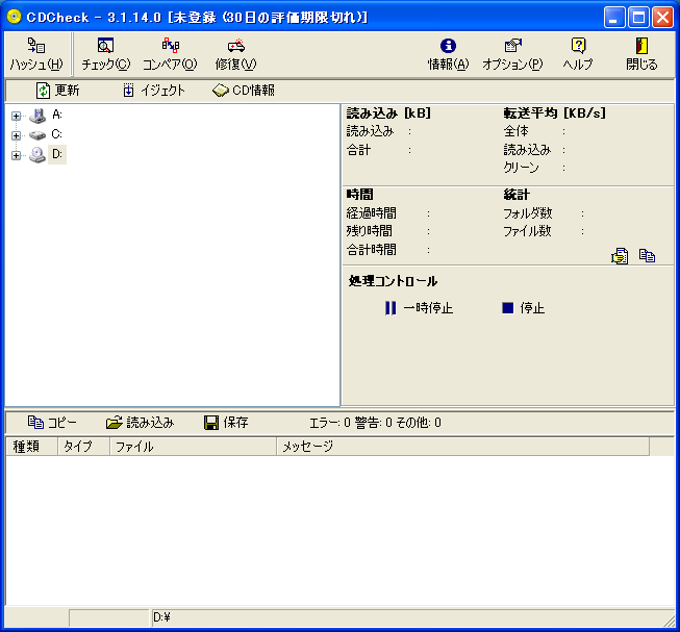Sort by the タイプ column header
This screenshot has height=632, width=680.
tap(83, 446)
